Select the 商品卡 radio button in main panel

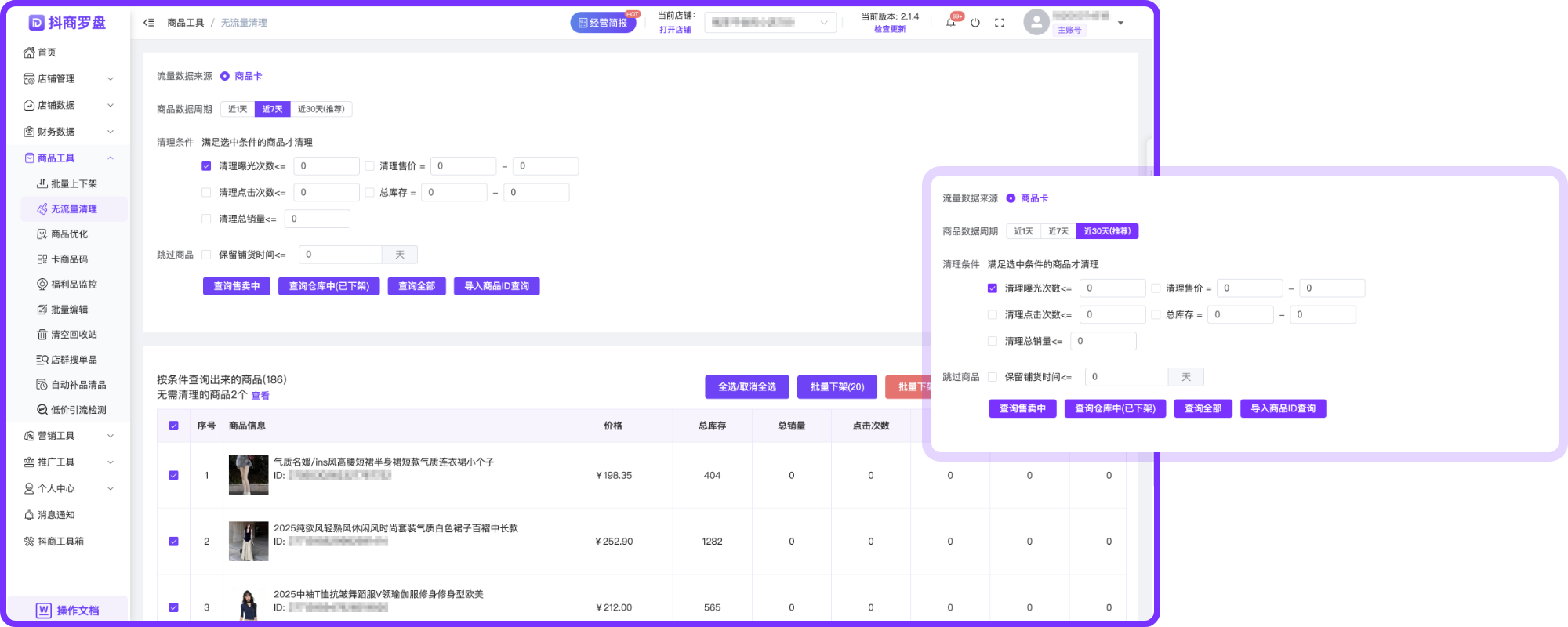point(225,76)
